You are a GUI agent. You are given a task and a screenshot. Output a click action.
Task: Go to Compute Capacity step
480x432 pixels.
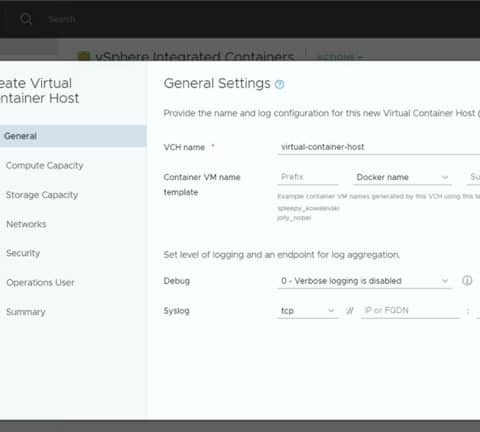(x=45, y=165)
